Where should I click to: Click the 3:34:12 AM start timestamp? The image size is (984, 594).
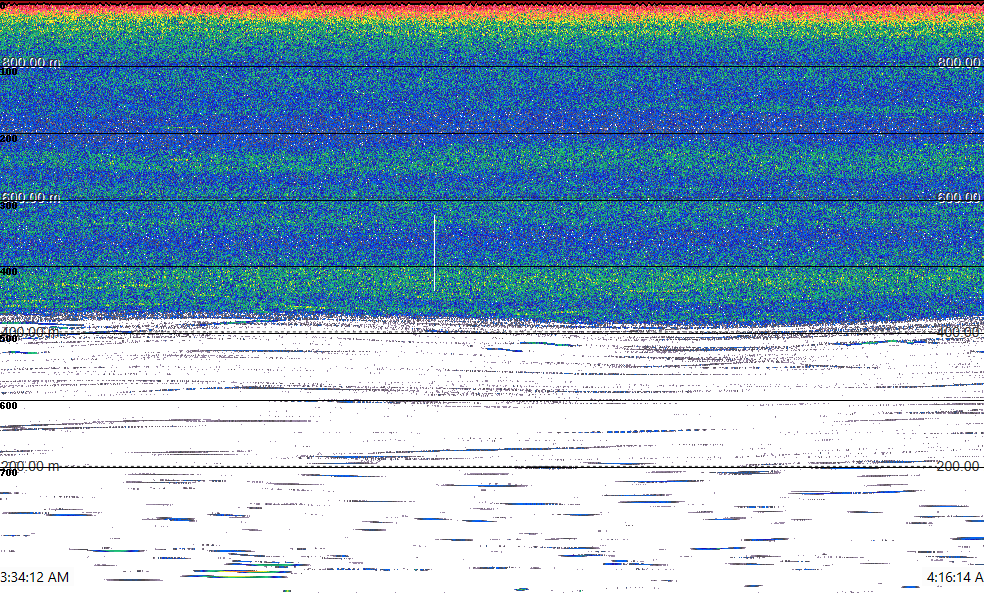click(35, 577)
